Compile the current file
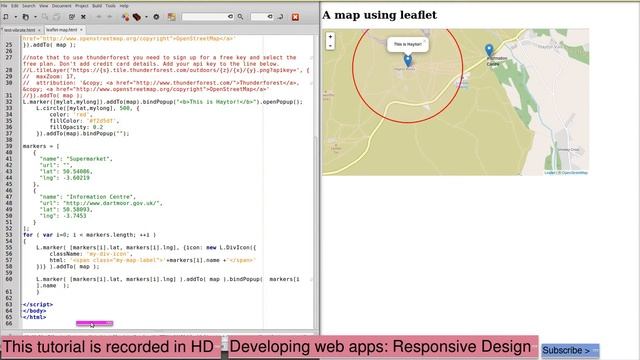Screen dimensions: 640x360 pos(125,17)
